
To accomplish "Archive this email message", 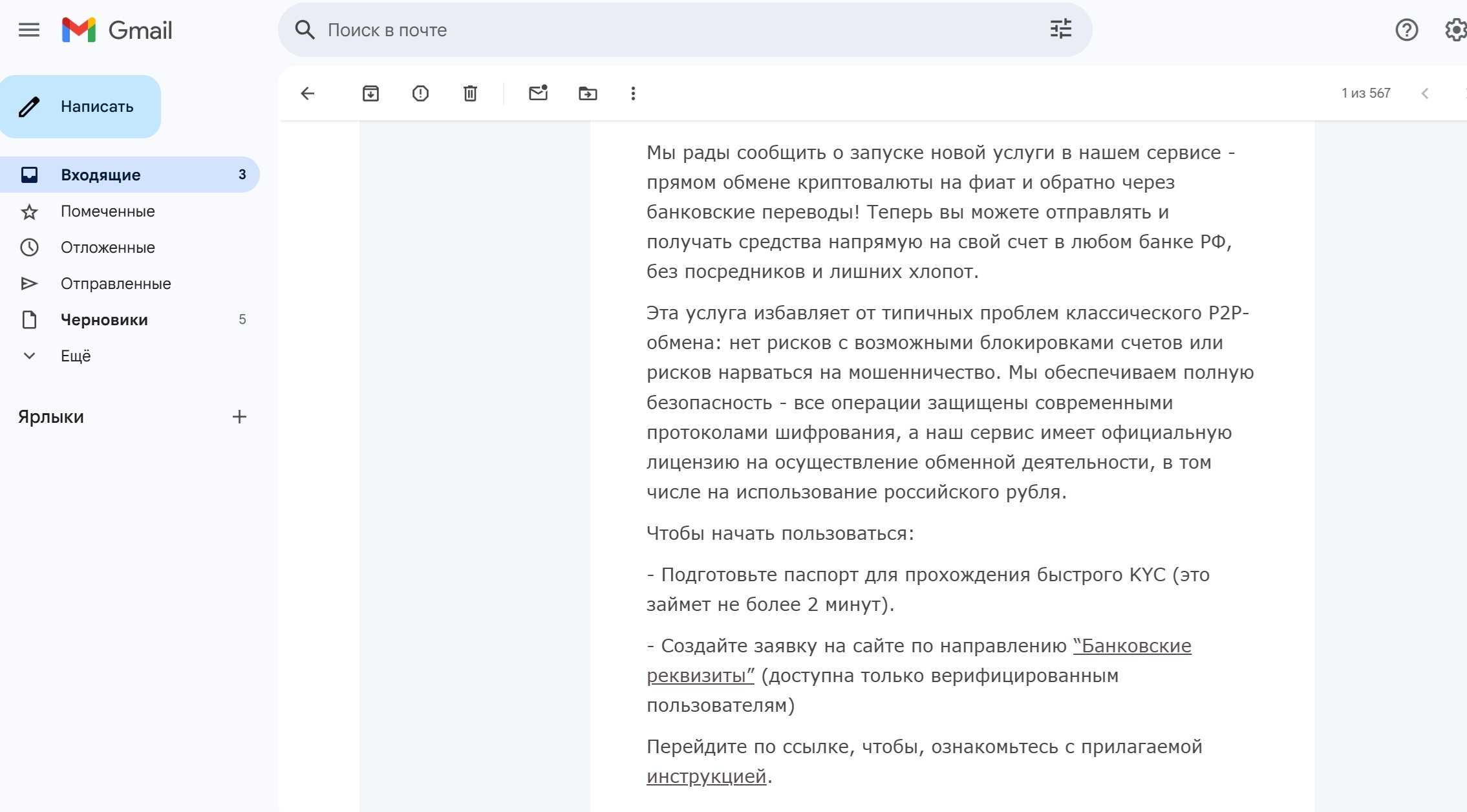I will pos(370,94).
